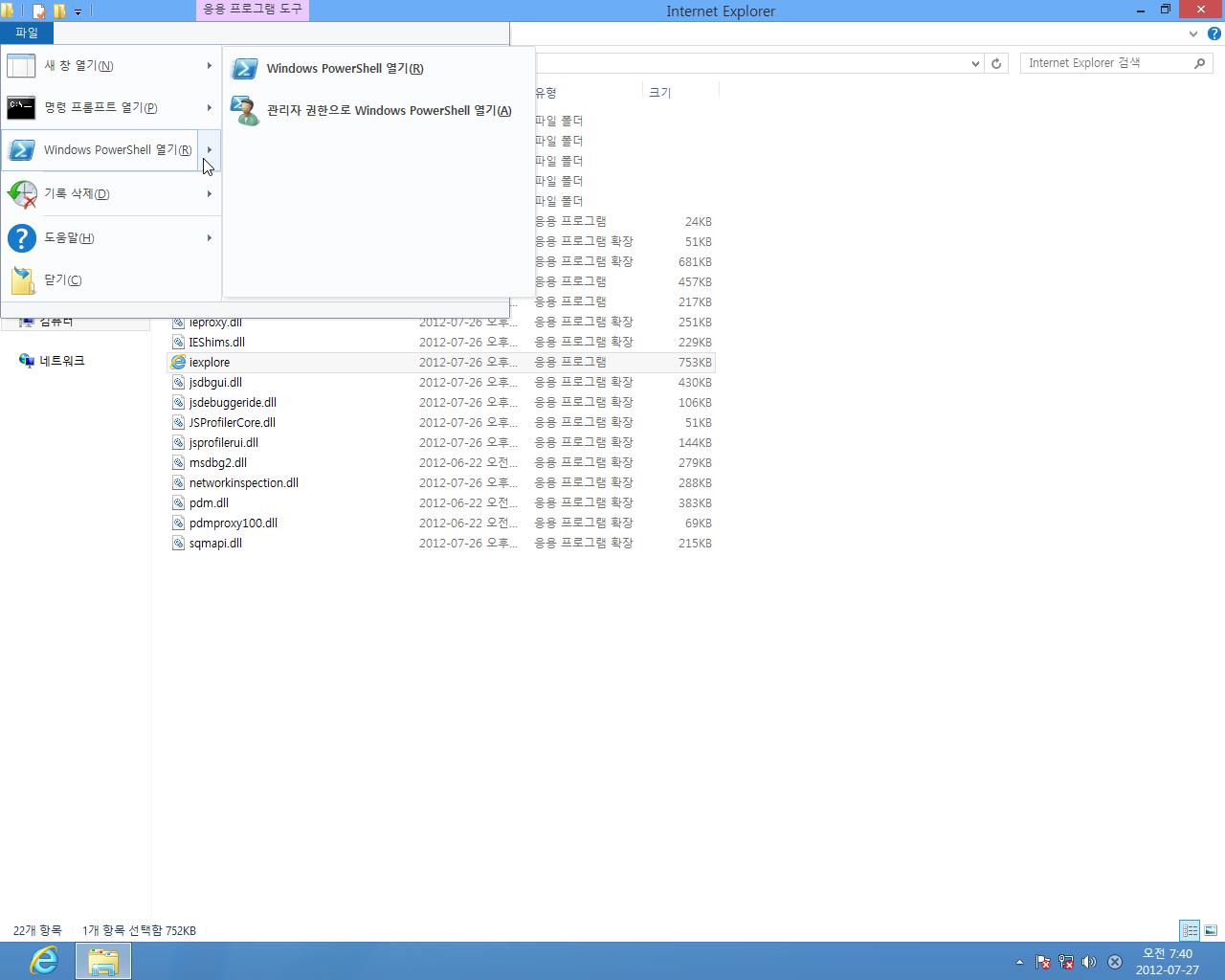Click the new window icon
The height and width of the screenshot is (980, 1225).
[21, 65]
